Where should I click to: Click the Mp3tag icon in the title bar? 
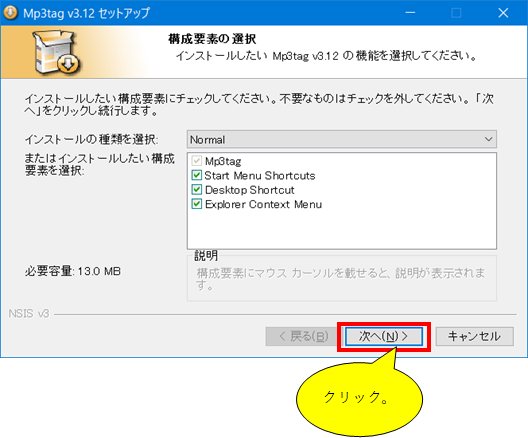(10, 13)
